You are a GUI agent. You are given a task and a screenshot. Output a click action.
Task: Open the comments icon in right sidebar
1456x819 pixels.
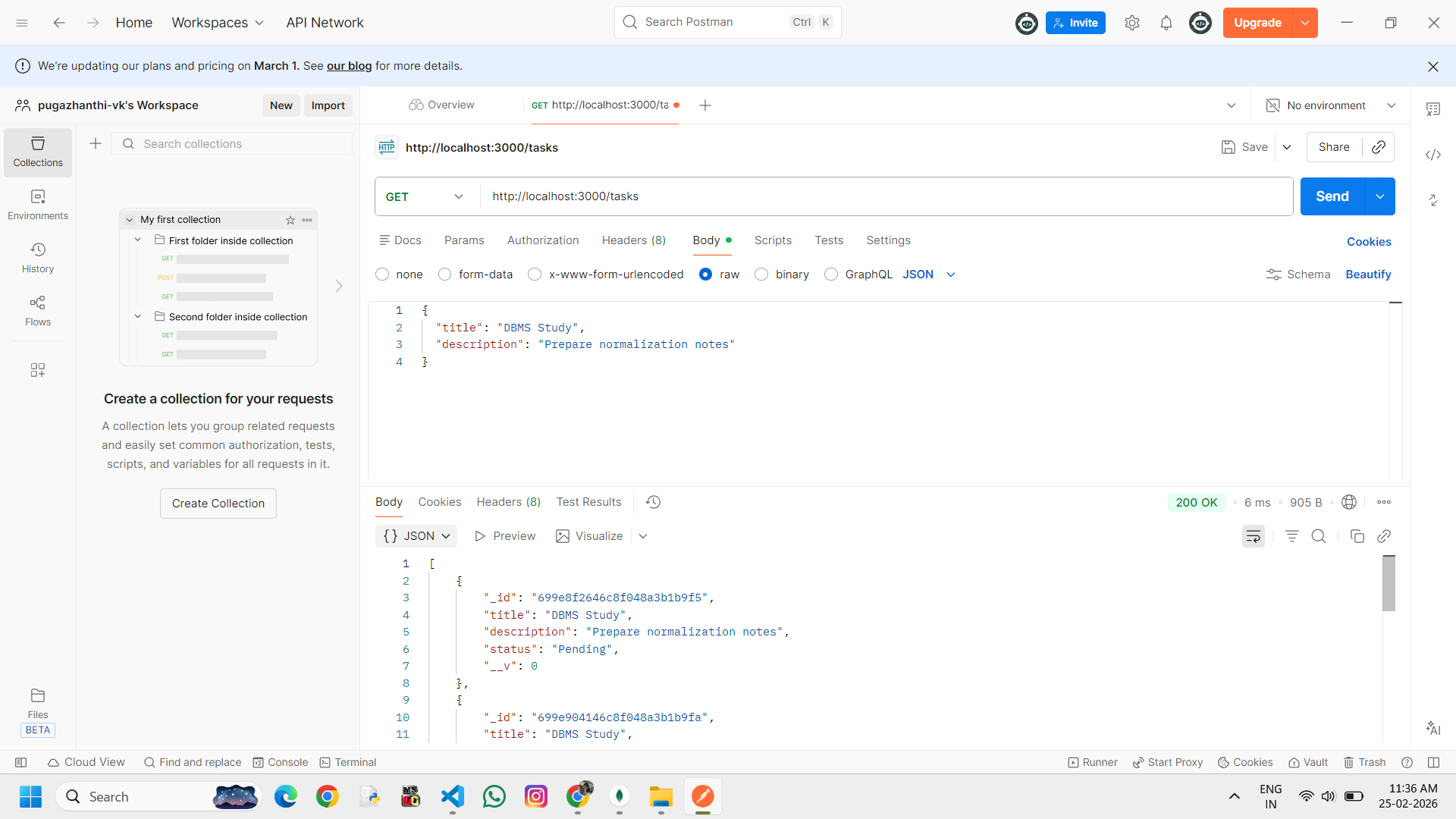coord(1432,109)
